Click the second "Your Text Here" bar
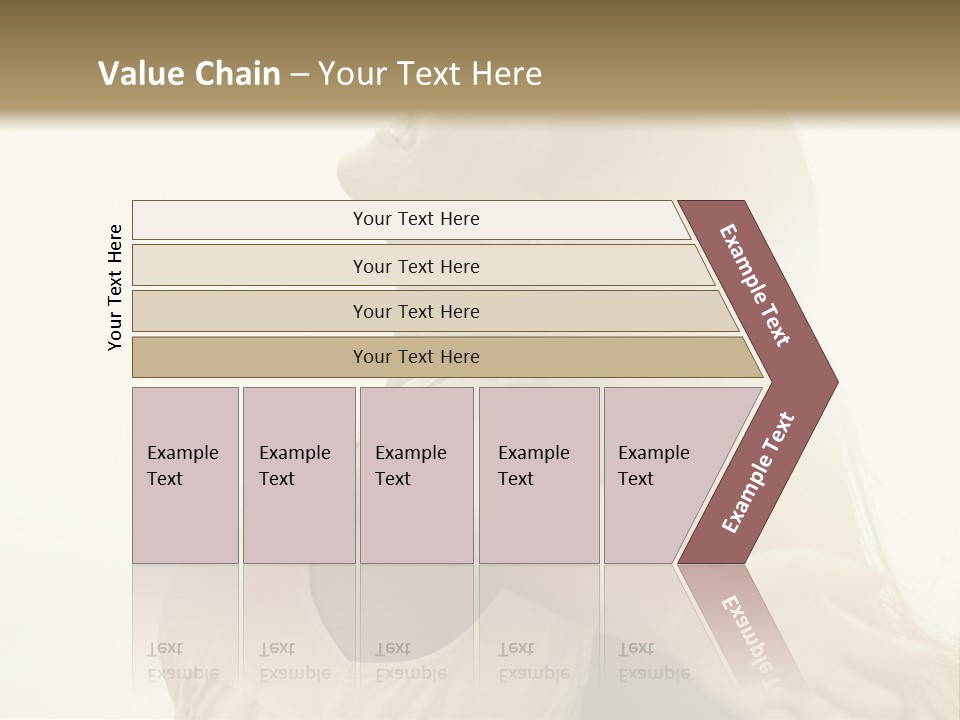This screenshot has width=960, height=720. click(422, 265)
